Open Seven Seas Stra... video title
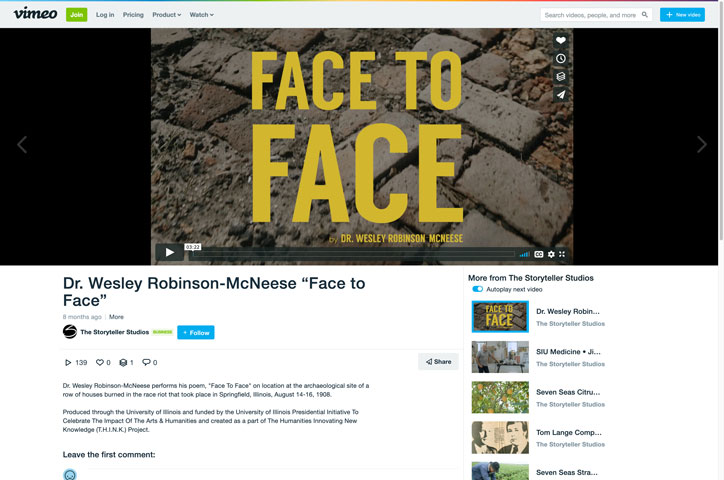This screenshot has height=480, width=724. pyautogui.click(x=567, y=473)
